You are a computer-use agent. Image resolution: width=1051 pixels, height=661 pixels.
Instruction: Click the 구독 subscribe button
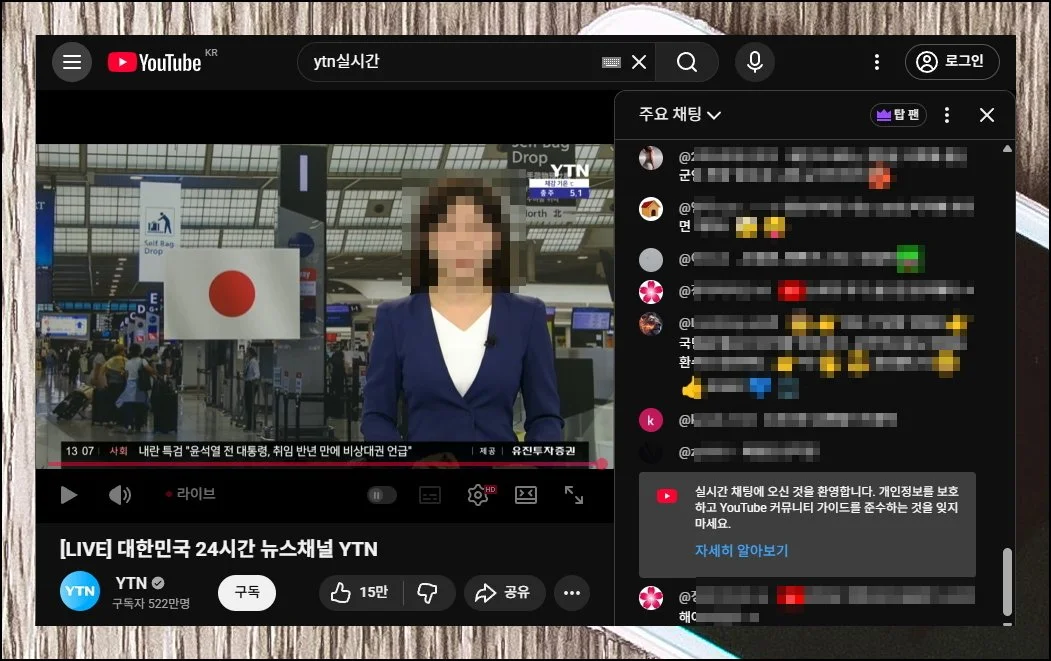coord(247,592)
